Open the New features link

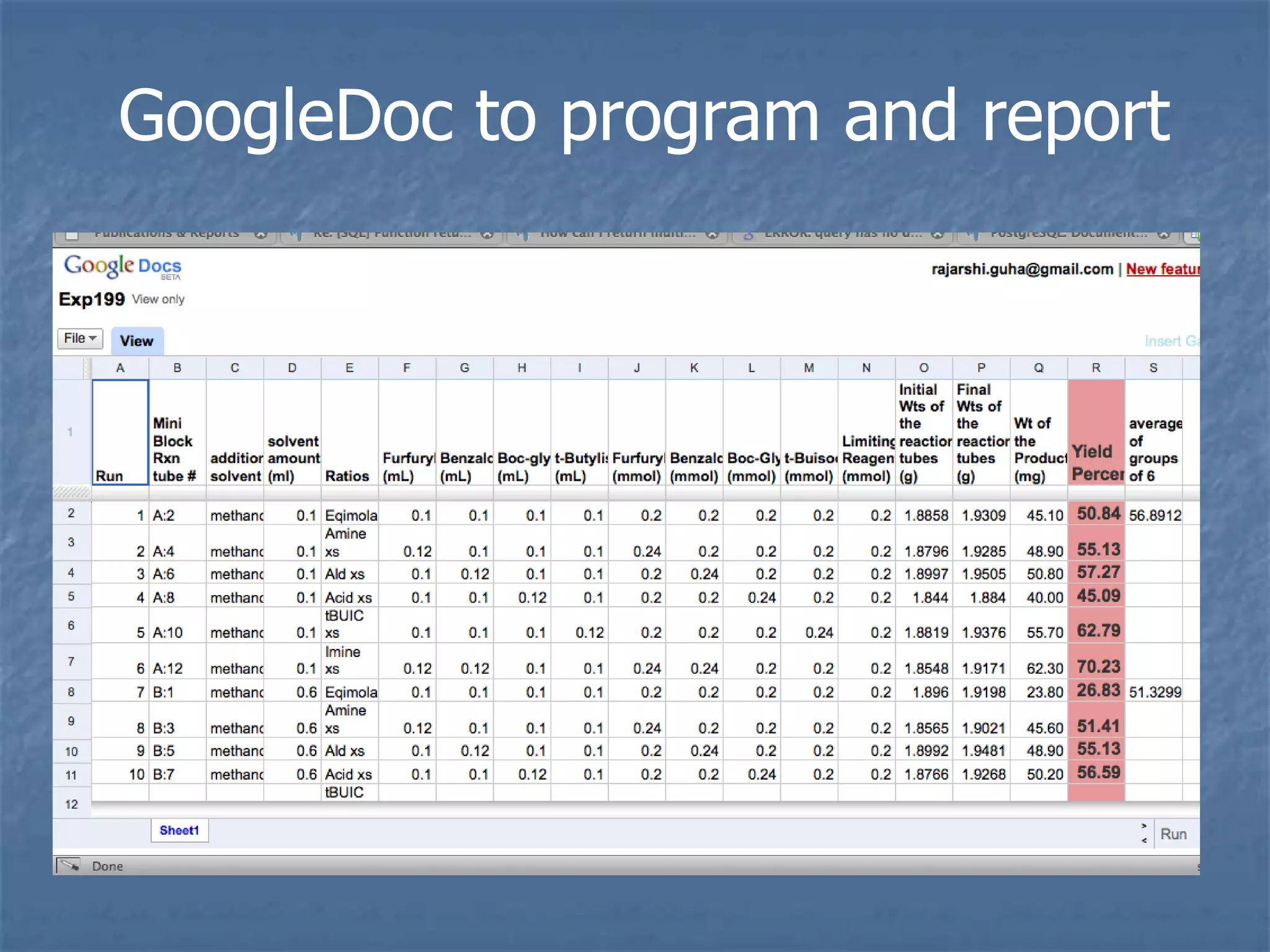(x=1161, y=269)
